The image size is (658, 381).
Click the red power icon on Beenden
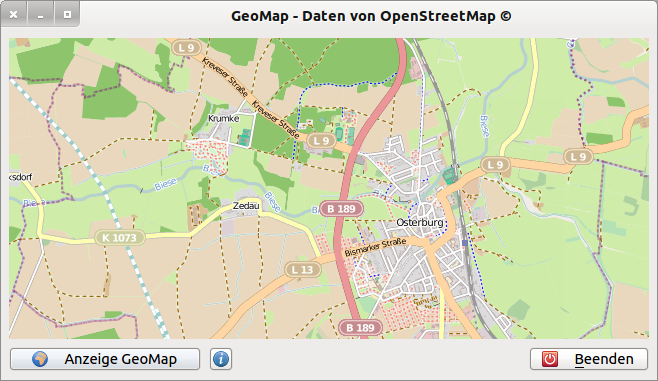click(x=550, y=359)
